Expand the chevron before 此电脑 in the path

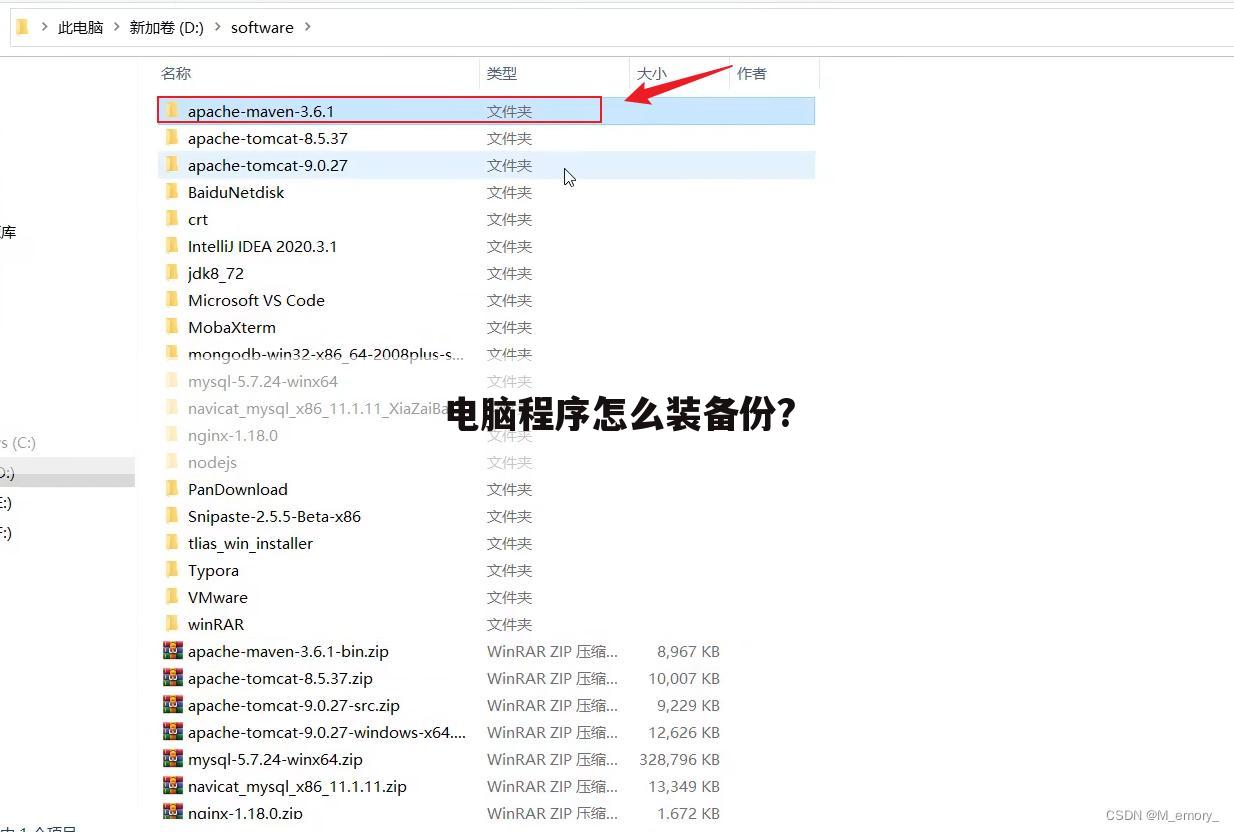[x=45, y=27]
